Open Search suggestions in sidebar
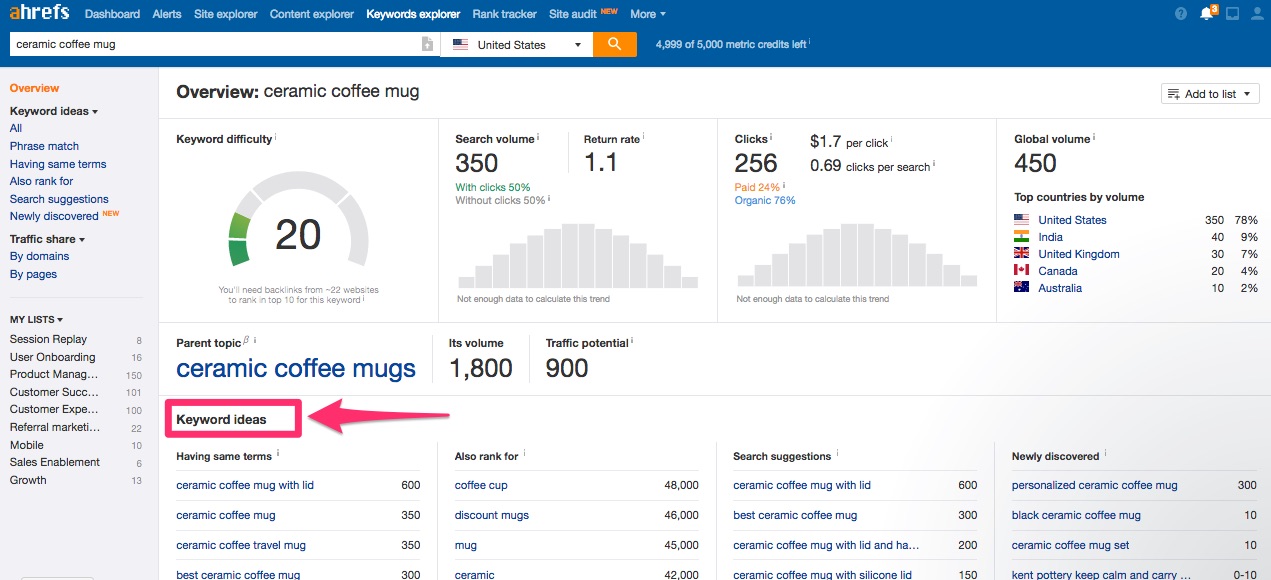The height and width of the screenshot is (580, 1271). click(x=59, y=199)
